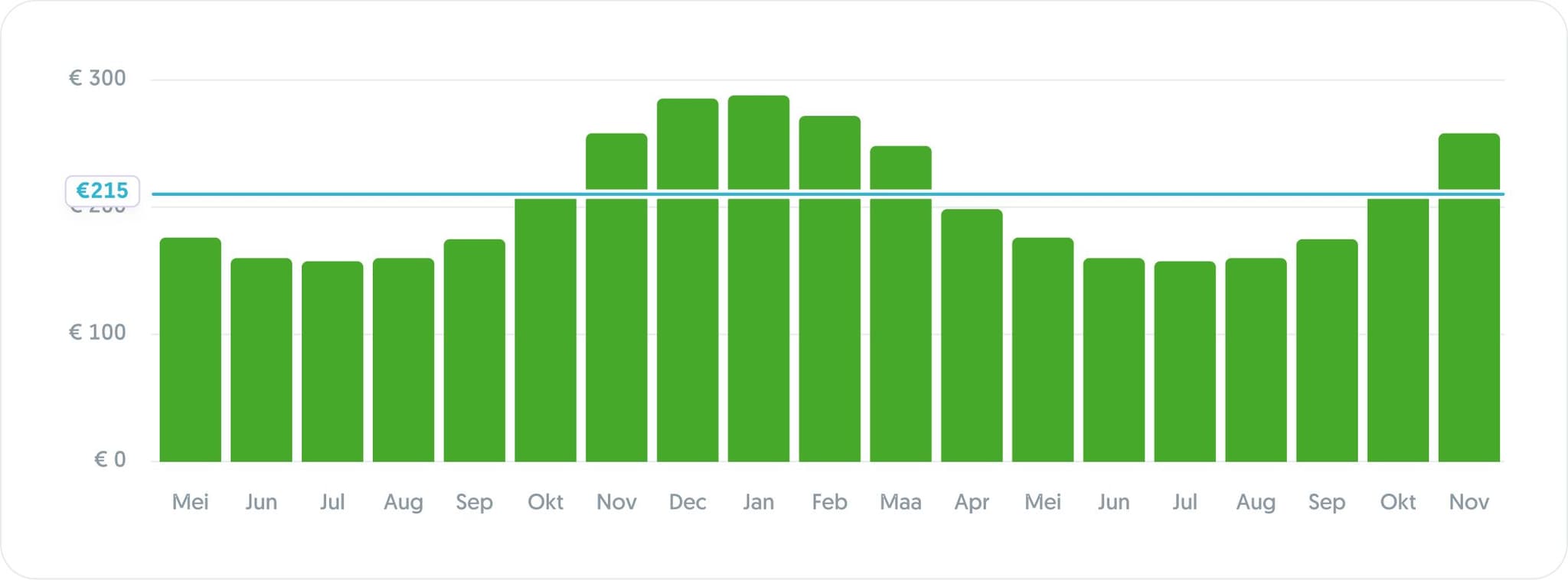Click the first Mei bar on the left
1568x580 pixels.
pos(190,352)
